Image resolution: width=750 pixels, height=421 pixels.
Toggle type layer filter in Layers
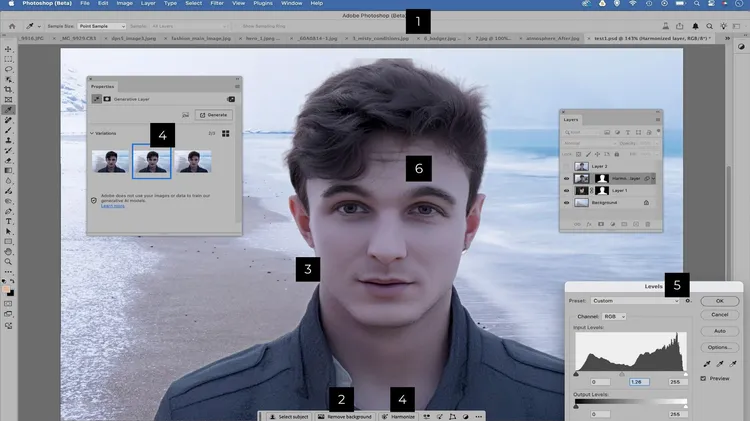(628, 132)
